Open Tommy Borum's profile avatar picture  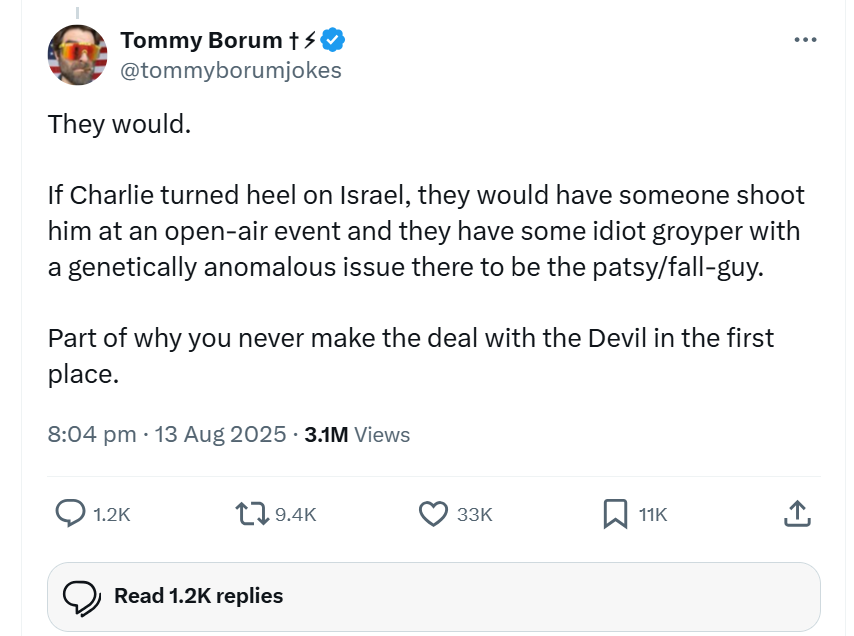pyautogui.click(x=77, y=55)
